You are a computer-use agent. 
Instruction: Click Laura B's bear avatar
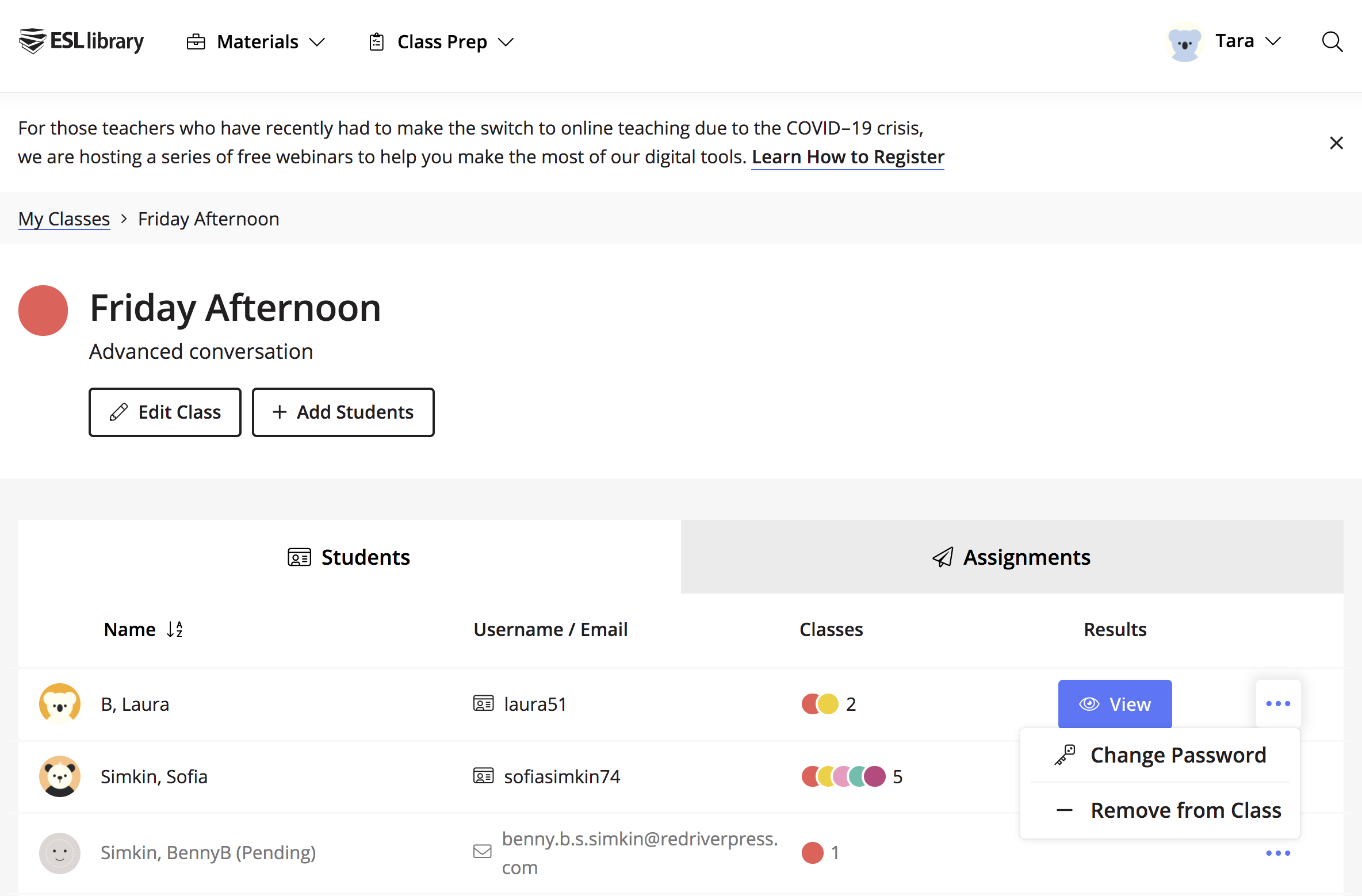(60, 704)
